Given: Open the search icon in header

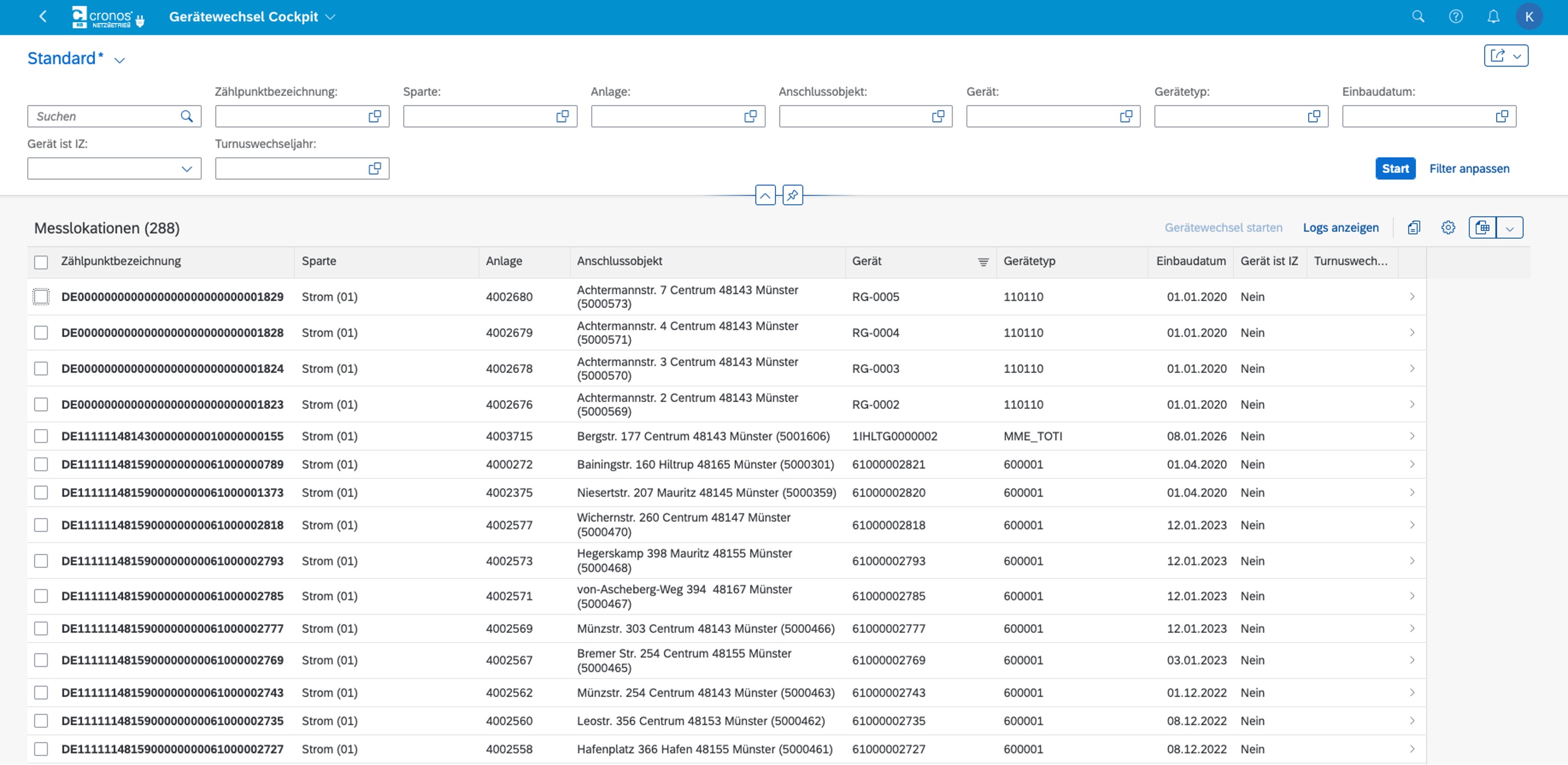Looking at the screenshot, I should point(1418,17).
